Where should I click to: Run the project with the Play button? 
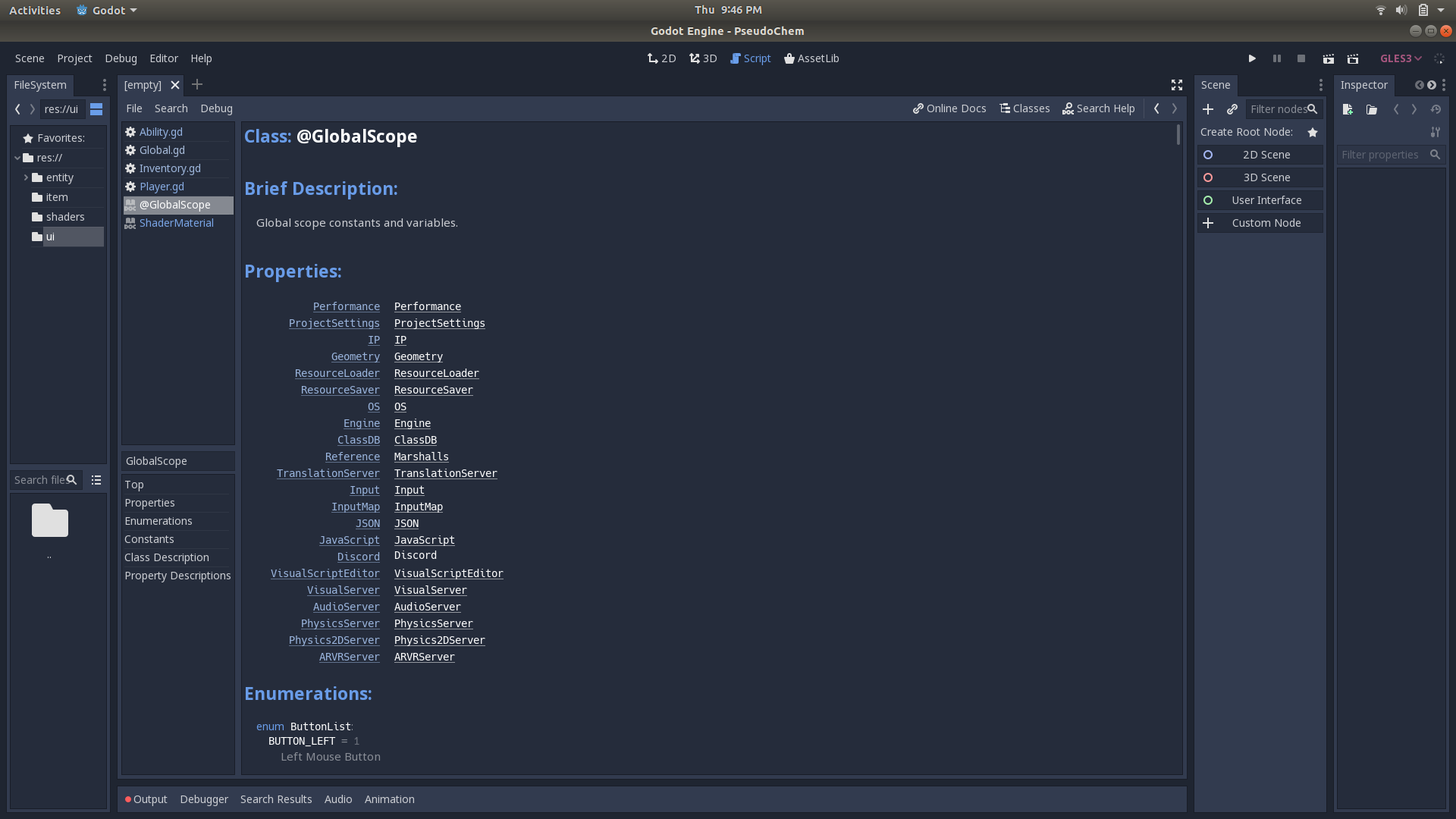pyautogui.click(x=1251, y=58)
